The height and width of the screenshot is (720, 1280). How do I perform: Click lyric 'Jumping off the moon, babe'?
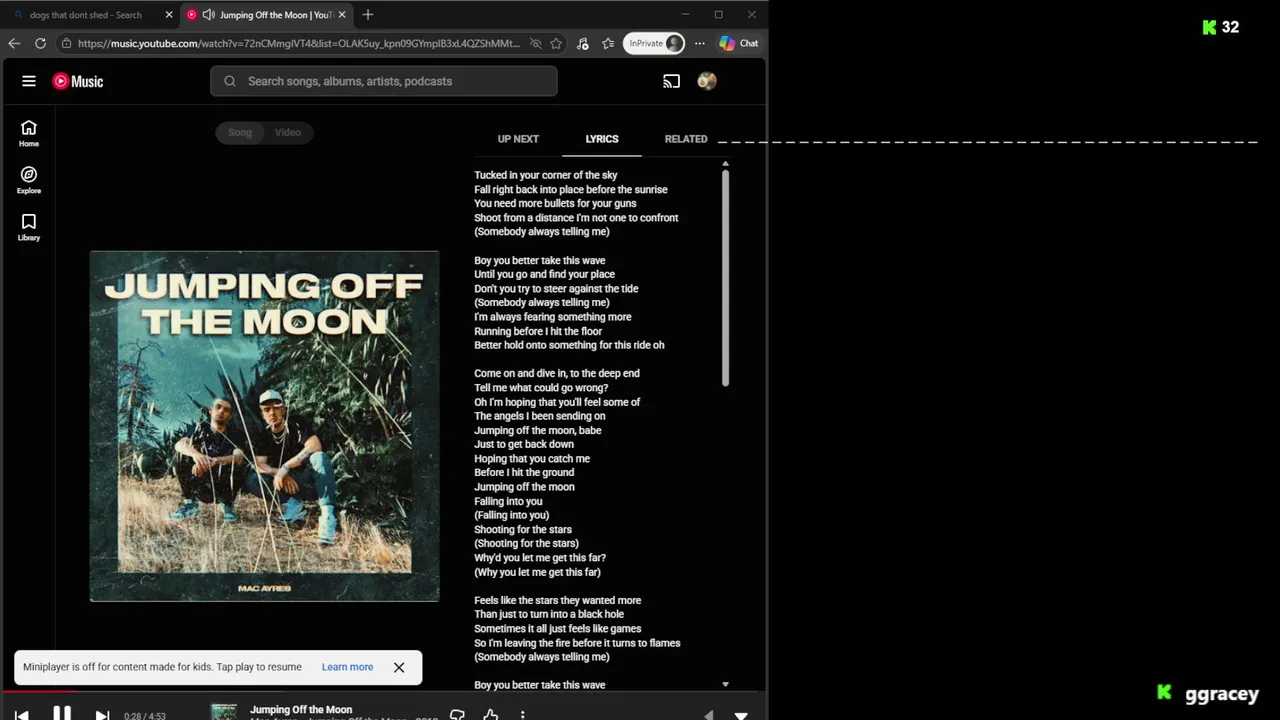538,430
